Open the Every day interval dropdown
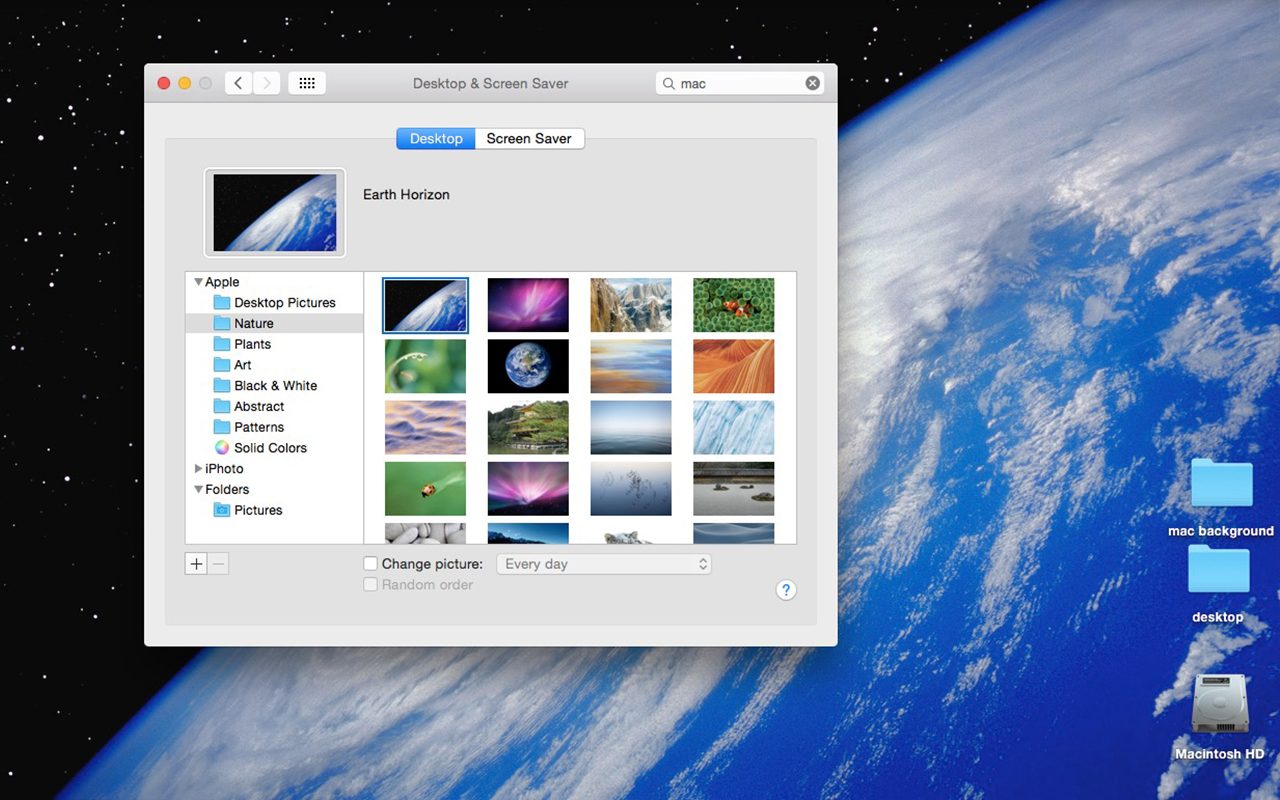This screenshot has width=1280, height=800. (604, 564)
